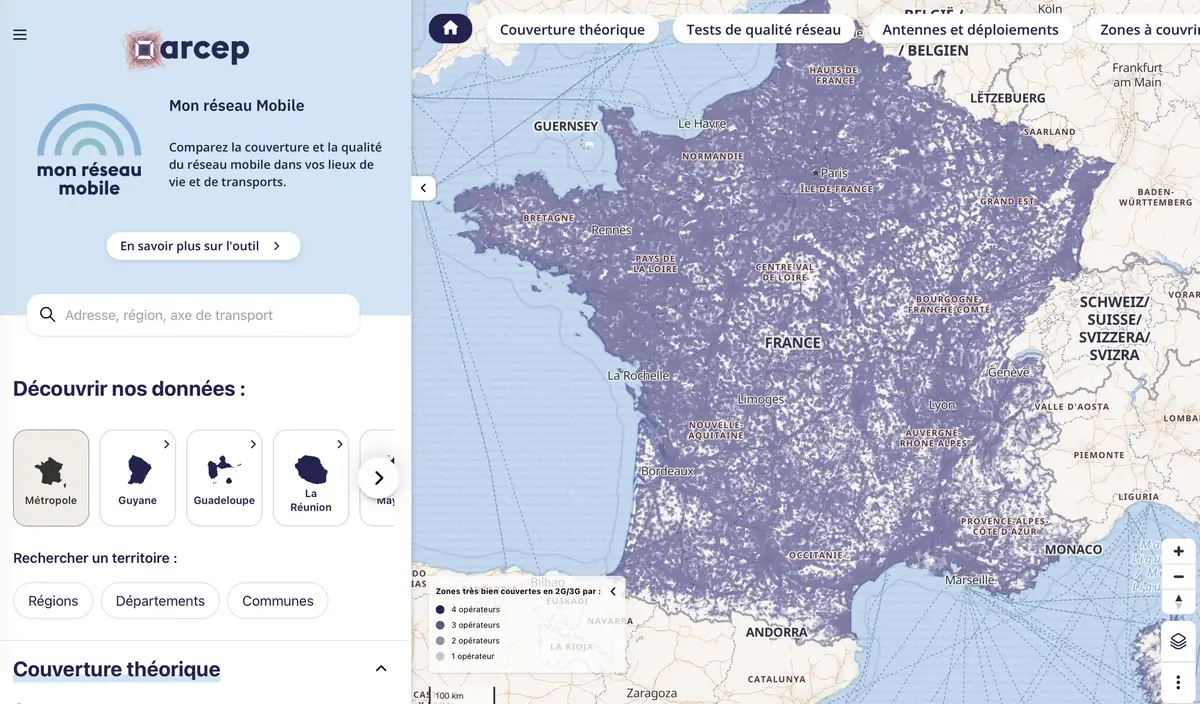Viewport: 1200px width, 704px height.
Task: Open the Couverture théorique tab
Action: (x=572, y=29)
